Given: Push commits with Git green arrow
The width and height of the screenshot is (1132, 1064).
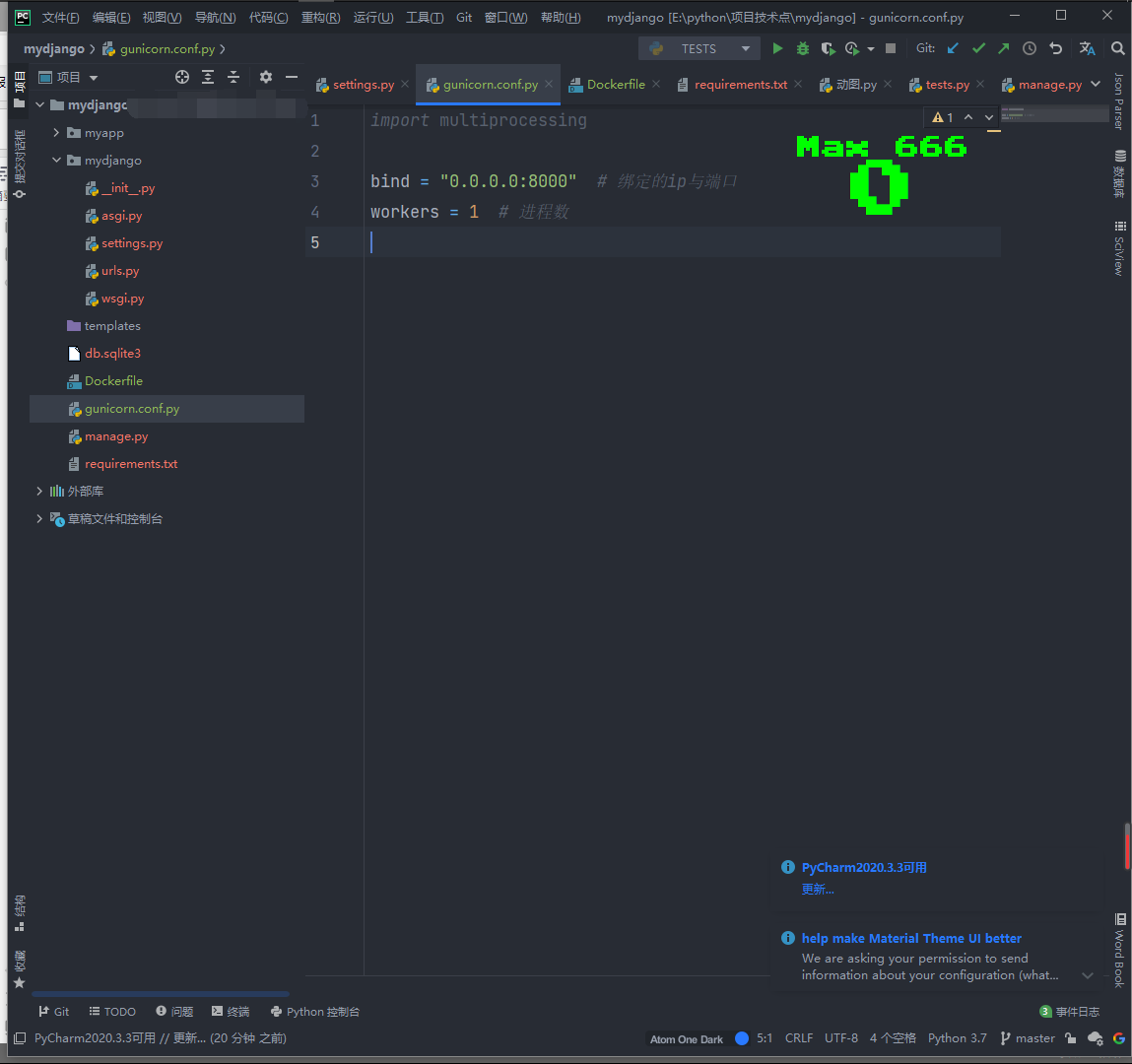Looking at the screenshot, I should click(x=1004, y=48).
